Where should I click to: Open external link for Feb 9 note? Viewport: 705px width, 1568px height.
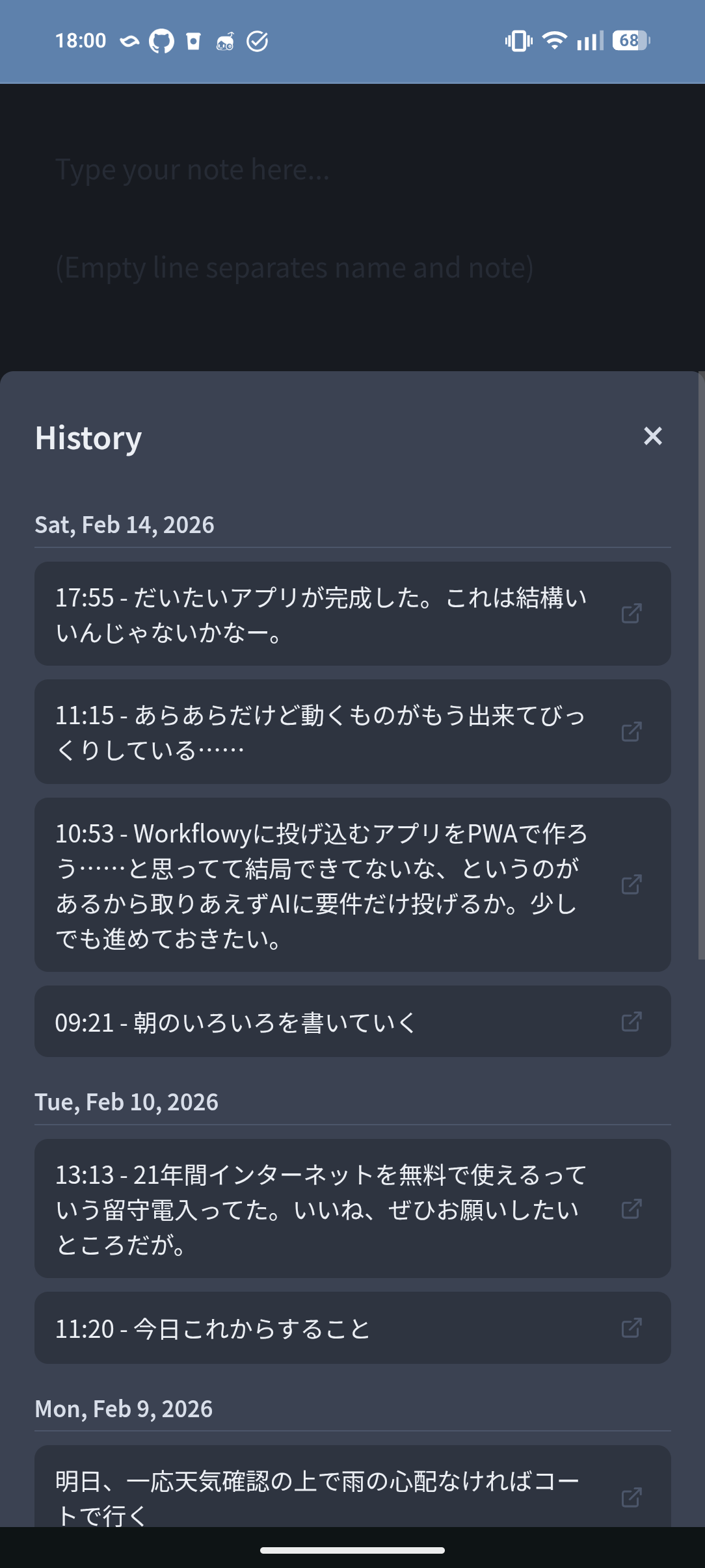coord(632,1497)
